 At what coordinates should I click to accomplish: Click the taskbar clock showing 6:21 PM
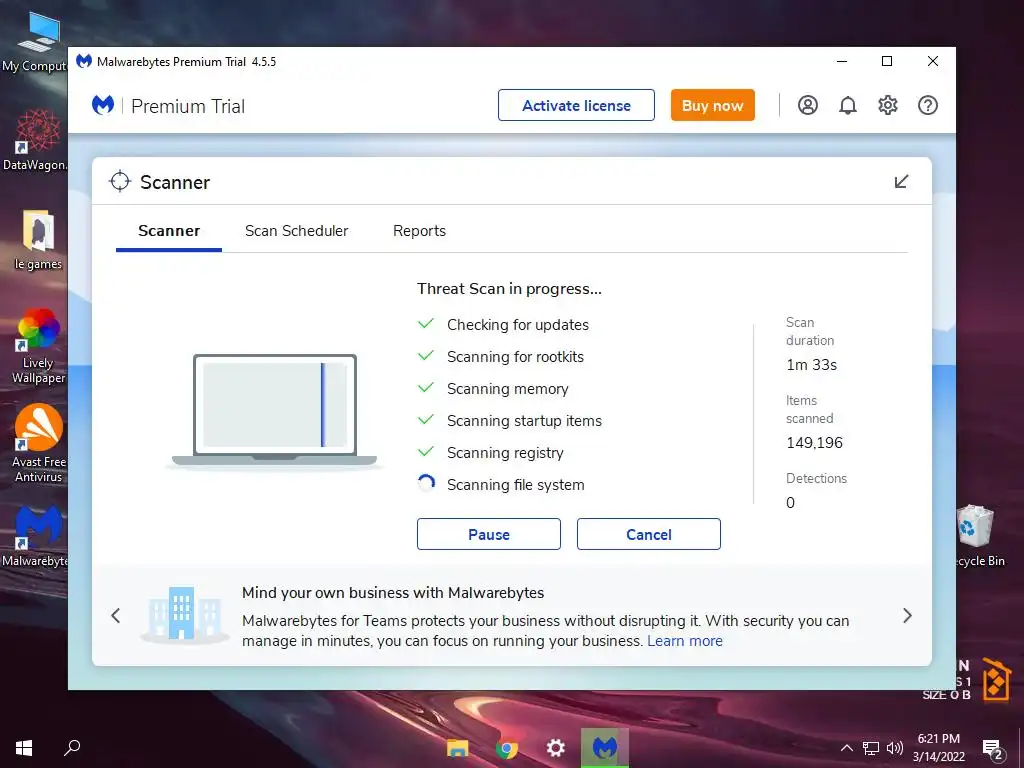tap(939, 748)
